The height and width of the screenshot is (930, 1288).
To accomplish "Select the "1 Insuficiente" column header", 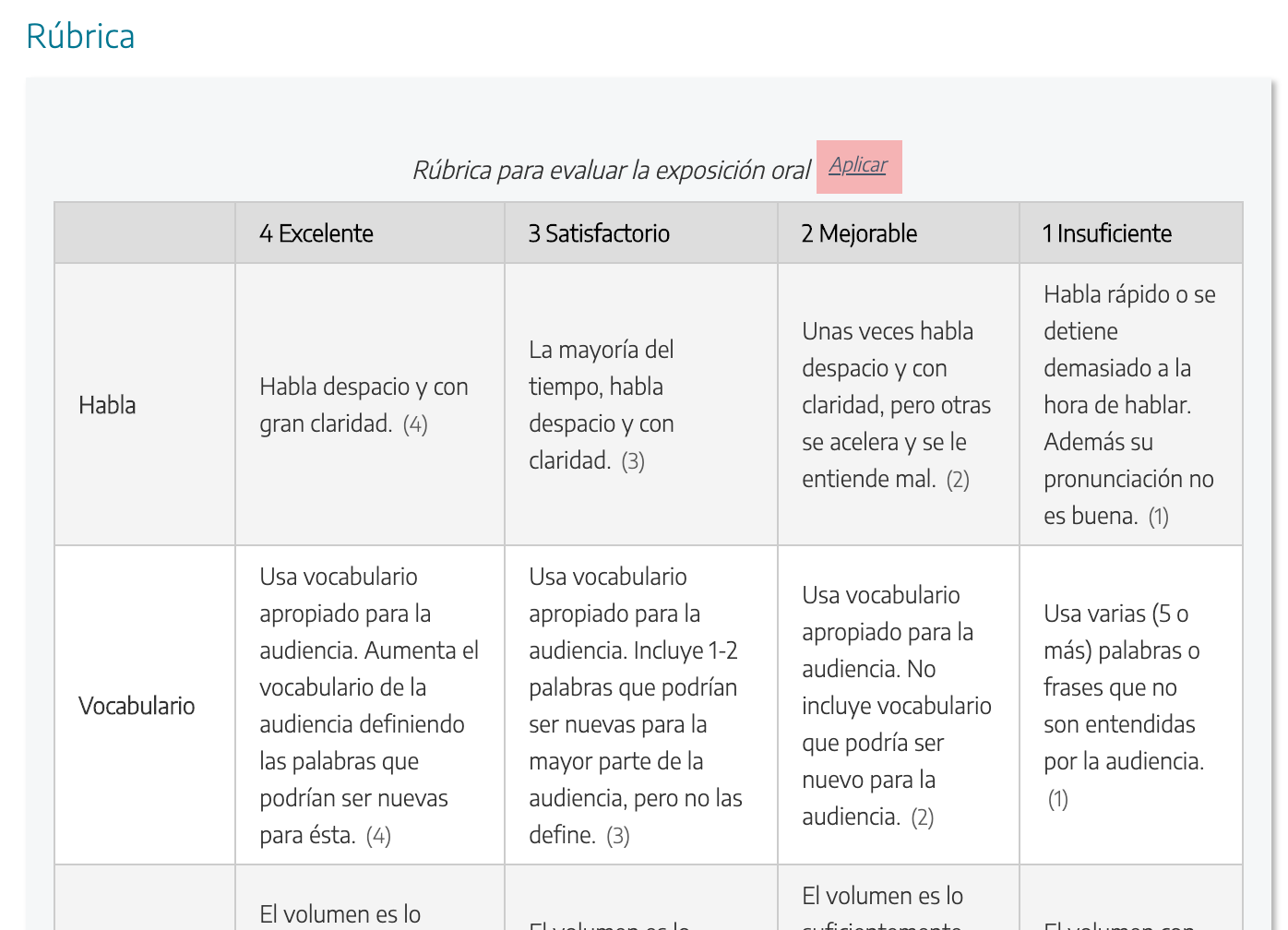I will tap(1106, 232).
